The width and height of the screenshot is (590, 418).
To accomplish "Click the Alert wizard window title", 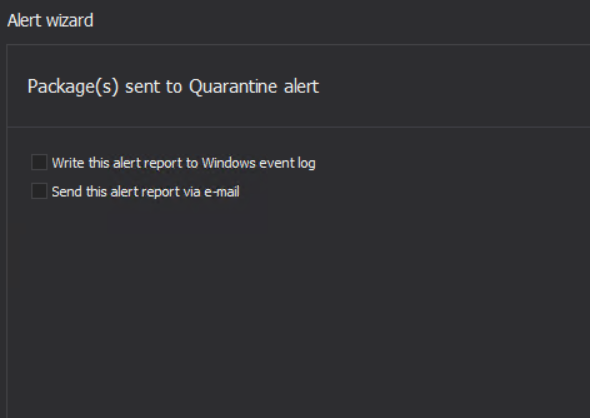I will 50,20.
